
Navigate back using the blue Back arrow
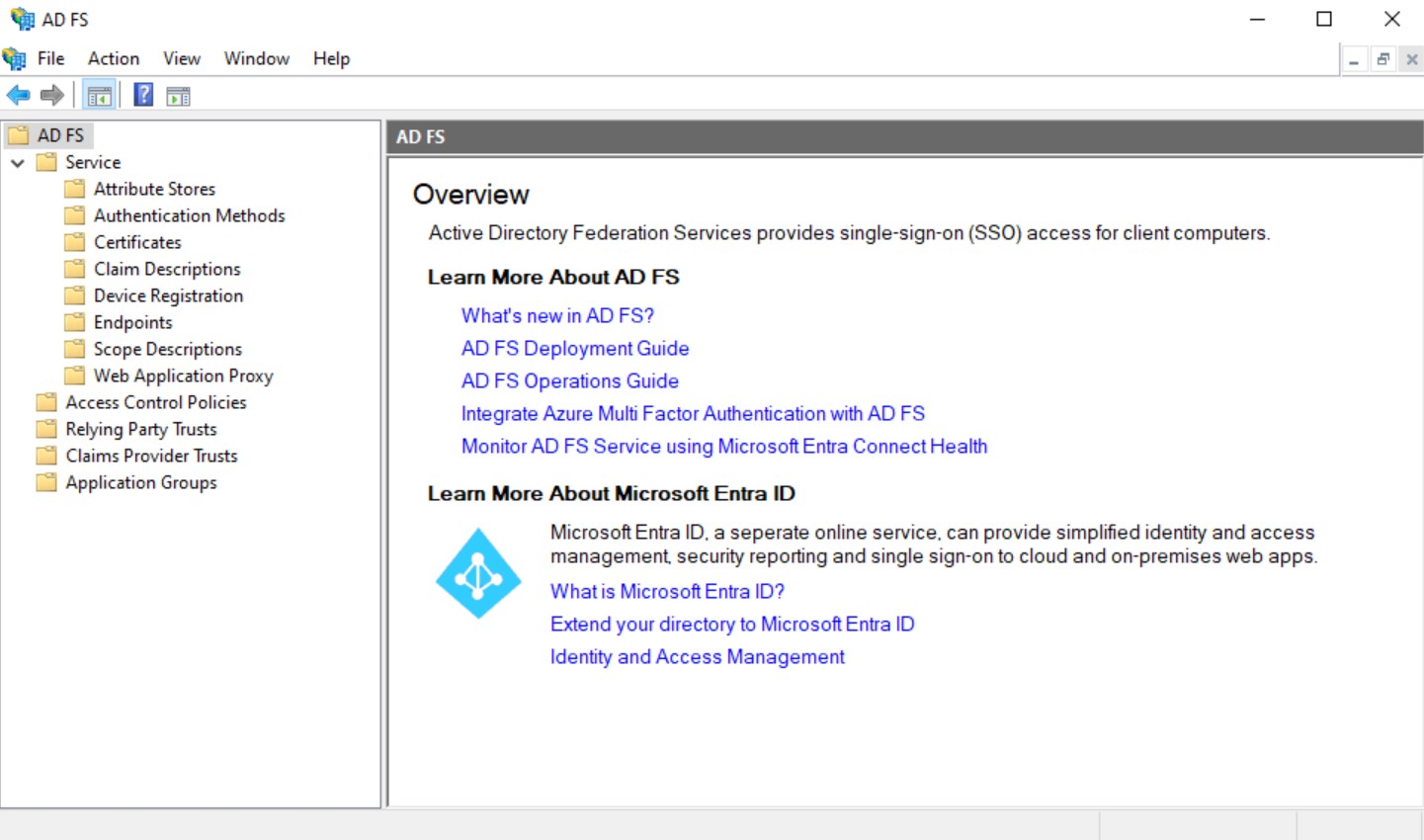[17, 95]
